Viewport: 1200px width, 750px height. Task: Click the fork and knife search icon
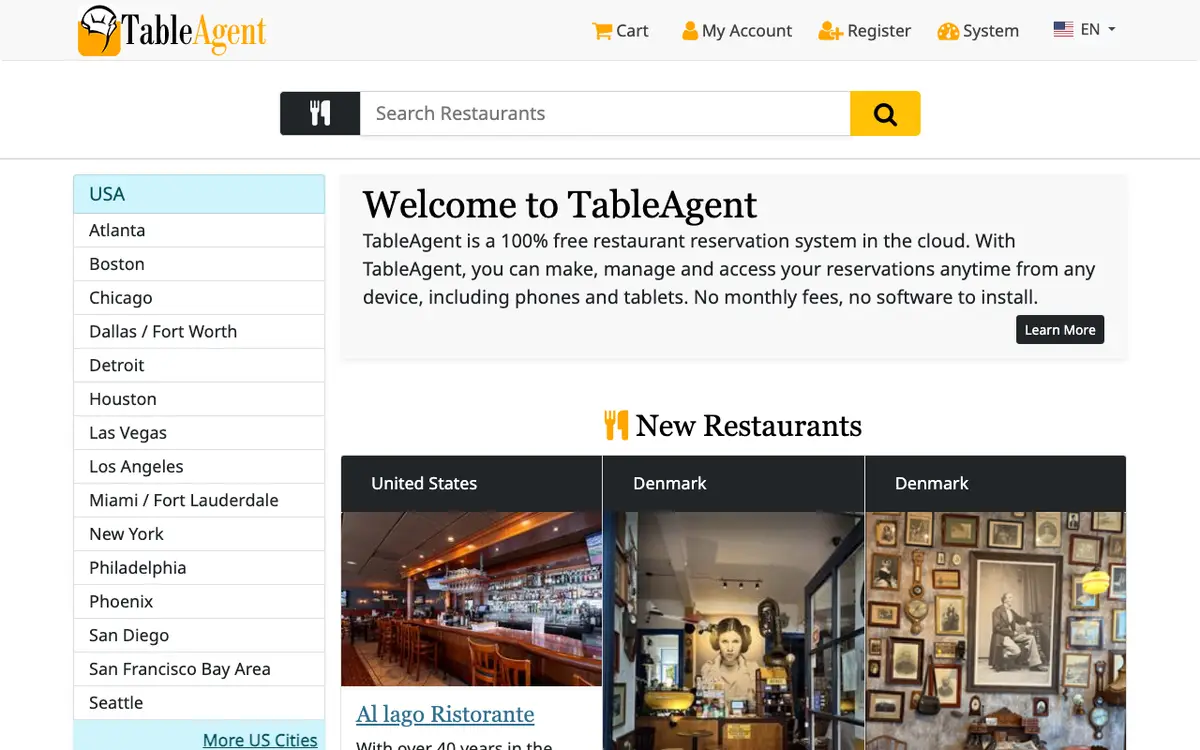click(x=320, y=113)
